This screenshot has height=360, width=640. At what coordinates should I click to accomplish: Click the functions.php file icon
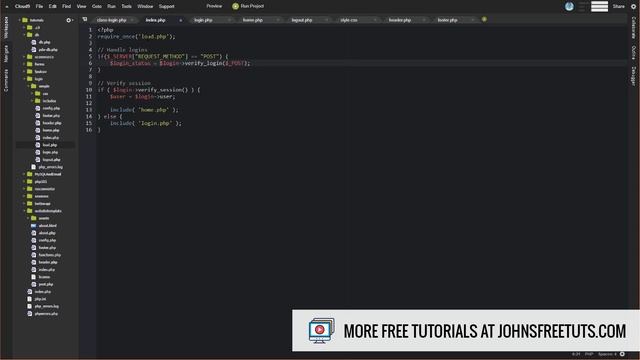34,255
